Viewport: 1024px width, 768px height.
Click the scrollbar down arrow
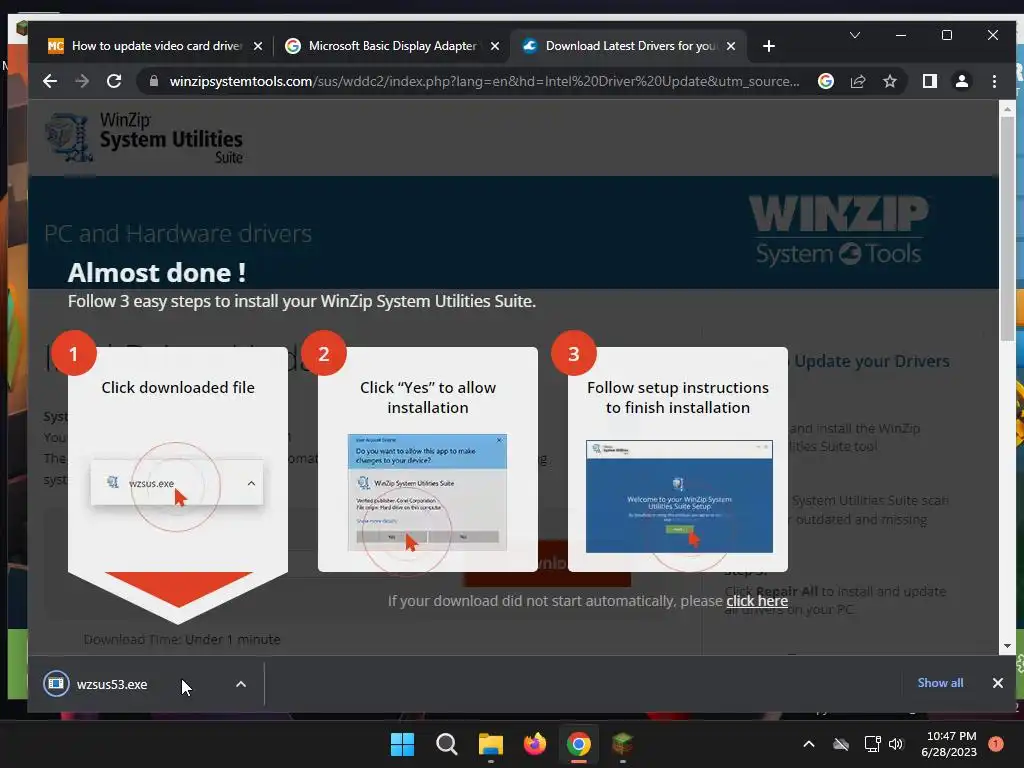pos(1007,646)
